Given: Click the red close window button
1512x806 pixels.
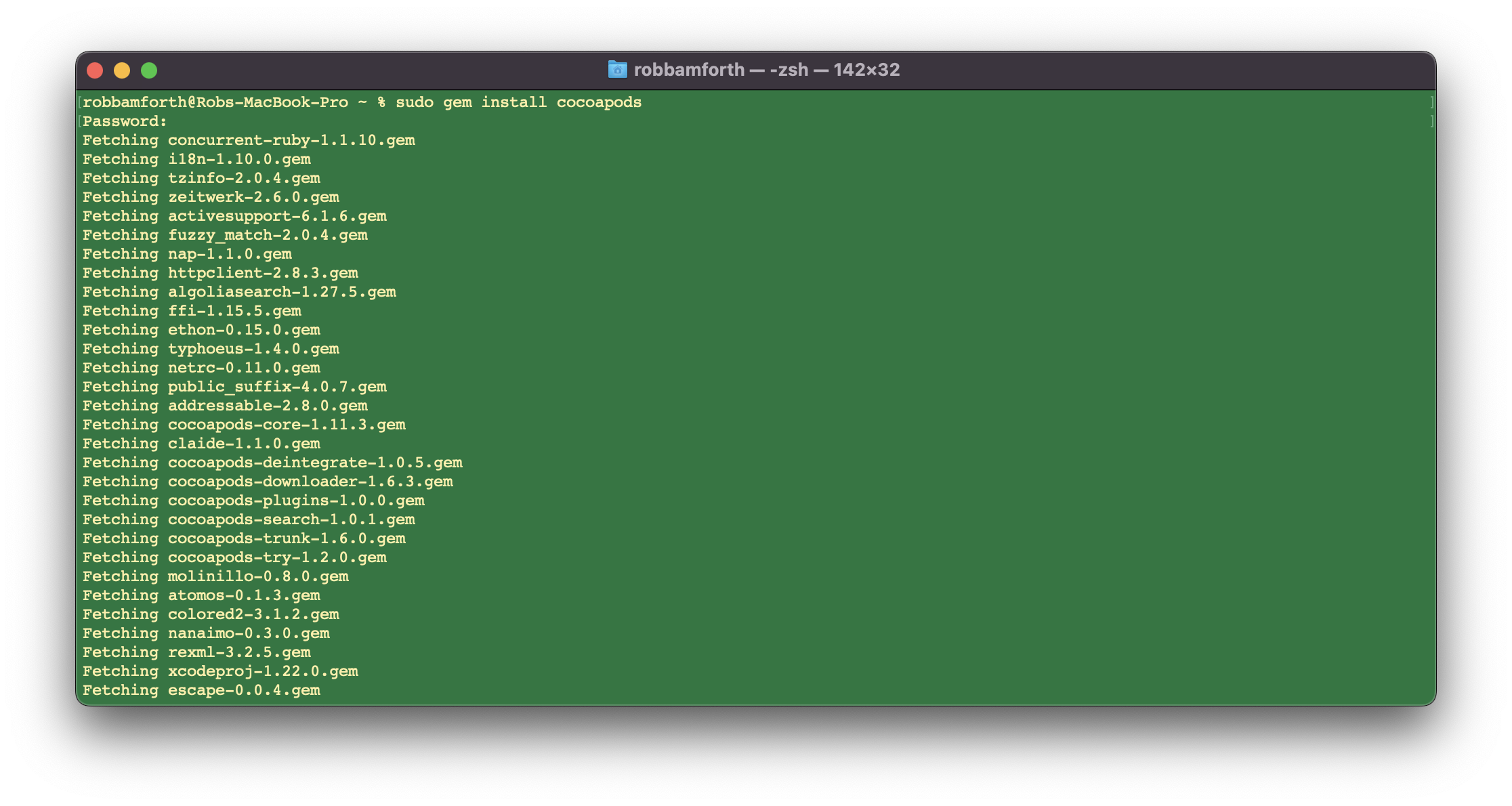Looking at the screenshot, I should [x=95, y=70].
